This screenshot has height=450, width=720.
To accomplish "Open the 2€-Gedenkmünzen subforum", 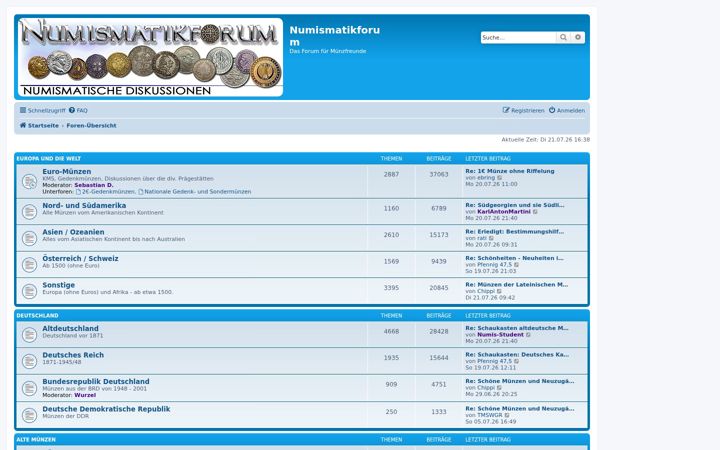I will 106,192.
